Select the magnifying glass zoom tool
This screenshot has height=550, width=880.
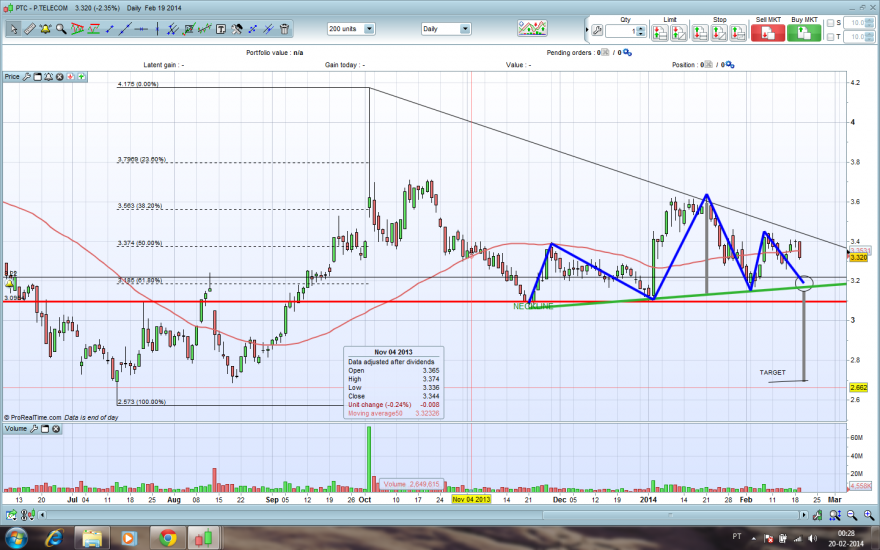click(x=61, y=29)
